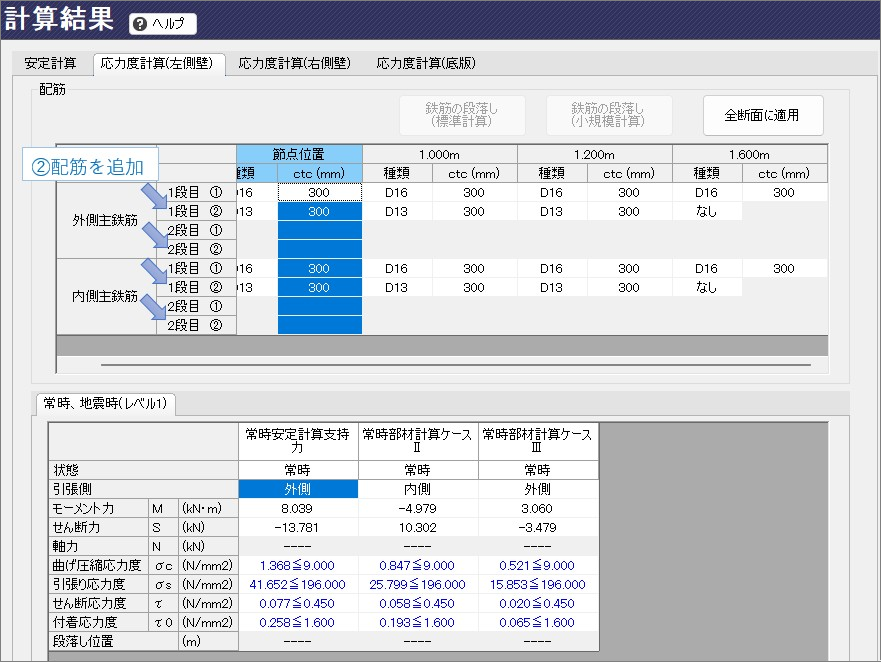Screen dimensions: 881x662
Task: Open the 常時、地震時(レベル1) results tab
Action: (105, 404)
